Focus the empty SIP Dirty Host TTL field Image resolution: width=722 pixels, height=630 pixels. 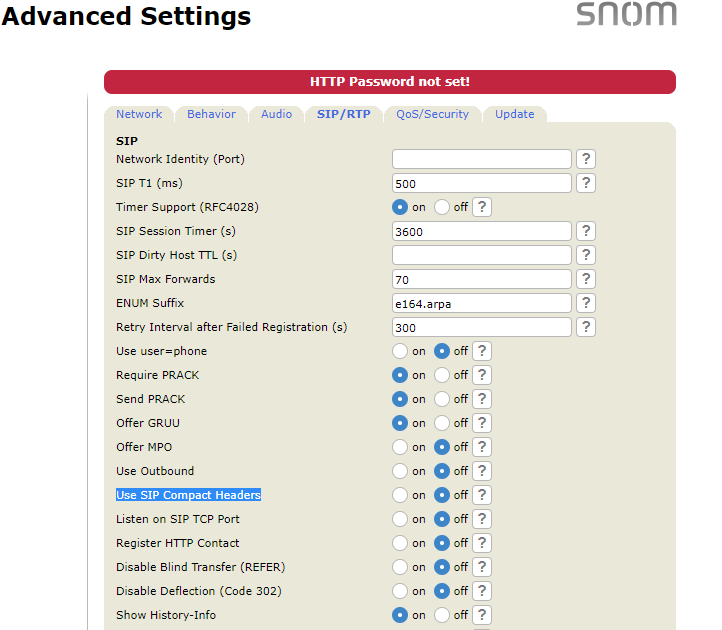point(482,255)
